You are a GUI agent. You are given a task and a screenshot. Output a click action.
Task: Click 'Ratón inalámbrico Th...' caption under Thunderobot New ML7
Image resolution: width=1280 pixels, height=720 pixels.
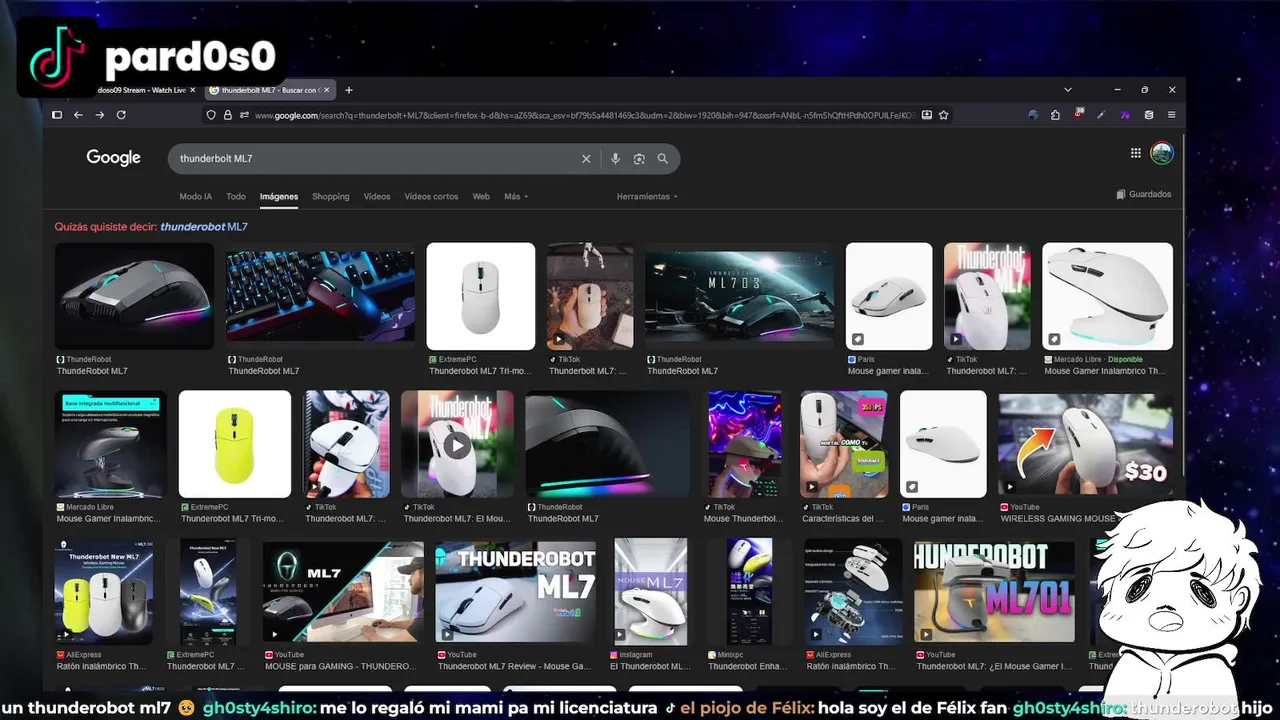[100, 666]
